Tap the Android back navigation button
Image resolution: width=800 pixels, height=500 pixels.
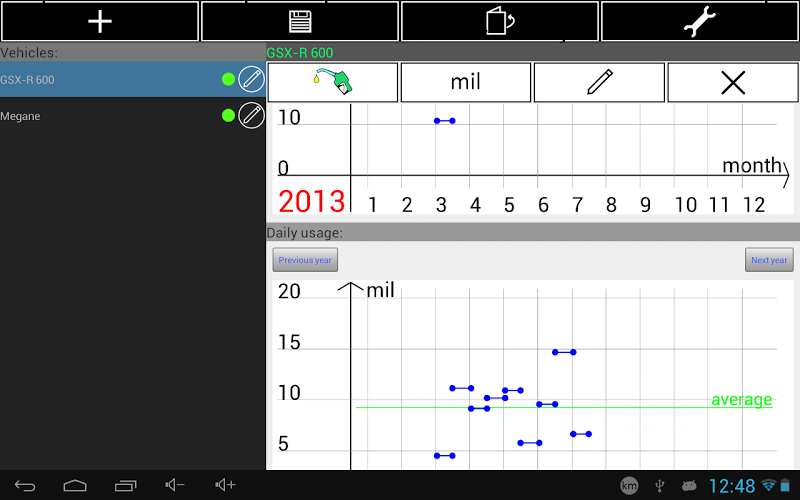(x=24, y=485)
